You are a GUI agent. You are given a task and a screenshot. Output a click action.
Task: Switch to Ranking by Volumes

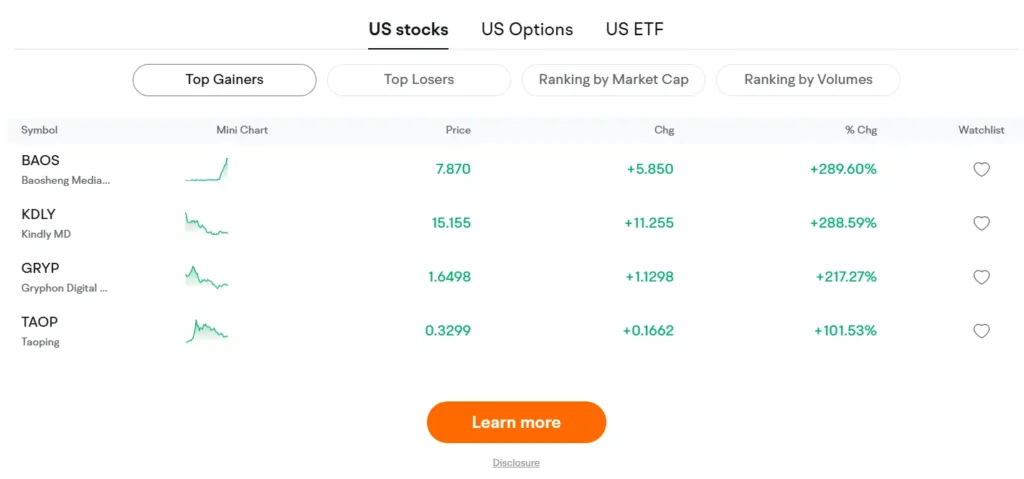pyautogui.click(x=808, y=80)
